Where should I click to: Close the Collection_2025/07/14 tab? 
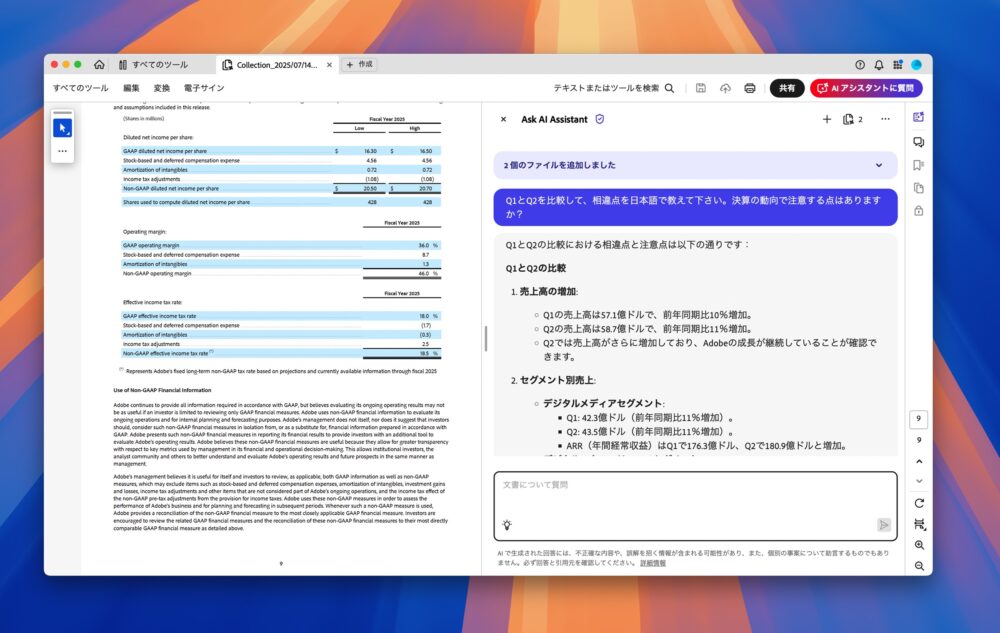click(329, 64)
